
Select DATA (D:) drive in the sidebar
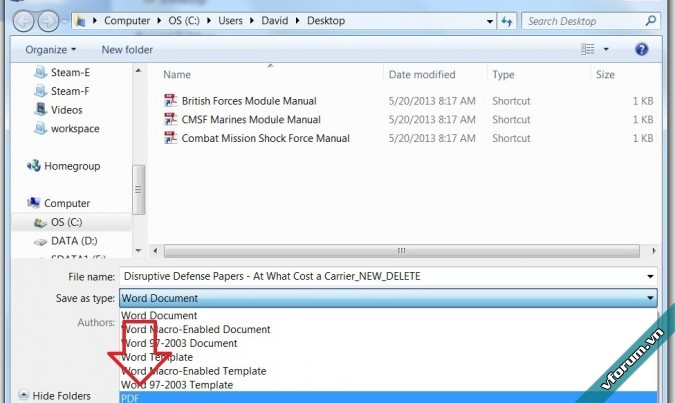pyautogui.click(x=74, y=241)
